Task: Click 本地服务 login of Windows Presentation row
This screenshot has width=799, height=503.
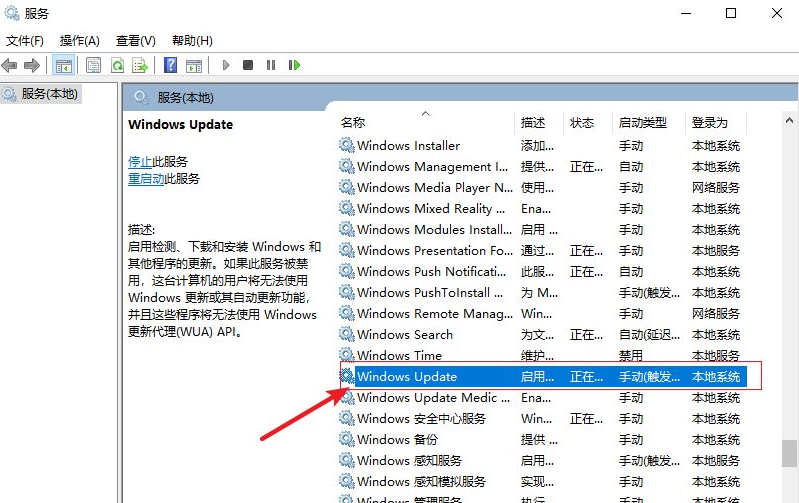Action: click(x=715, y=251)
